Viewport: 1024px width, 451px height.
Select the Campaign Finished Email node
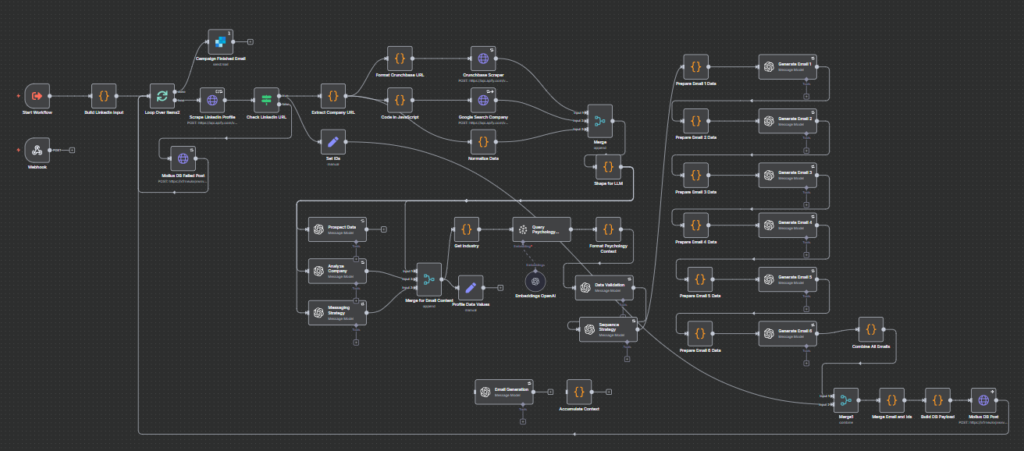tap(219, 42)
